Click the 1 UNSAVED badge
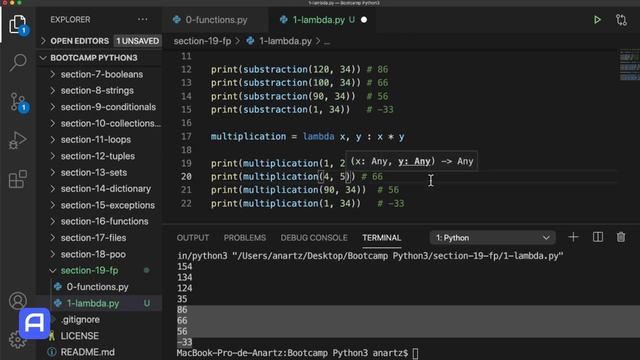The width and height of the screenshot is (640, 360). point(137,41)
